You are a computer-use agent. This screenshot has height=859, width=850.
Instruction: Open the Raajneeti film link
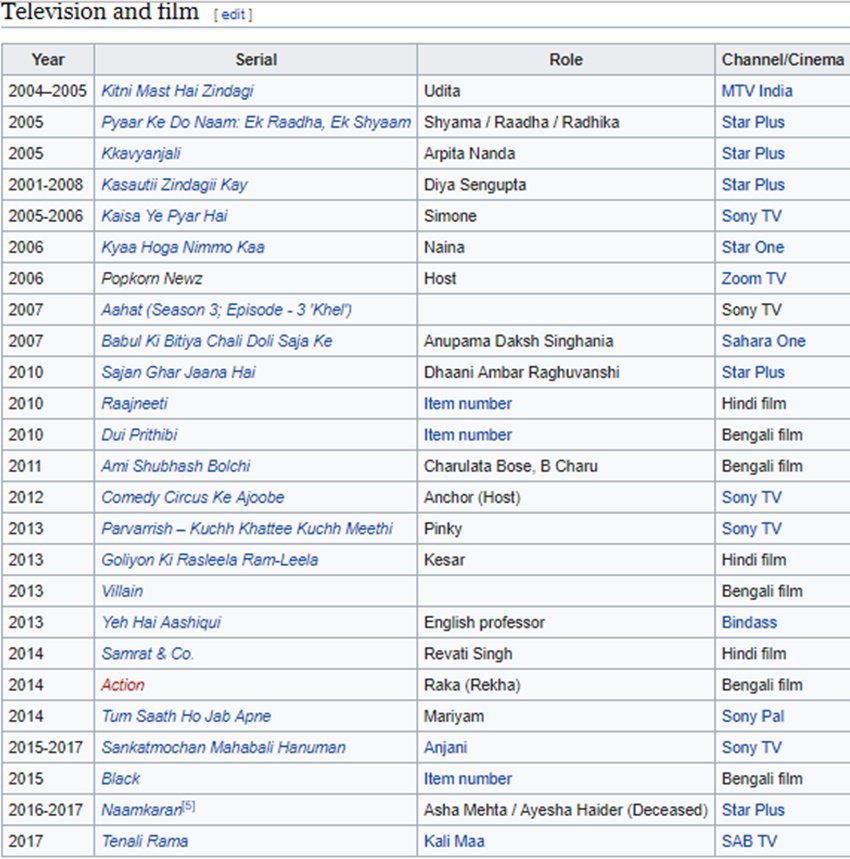pos(134,404)
